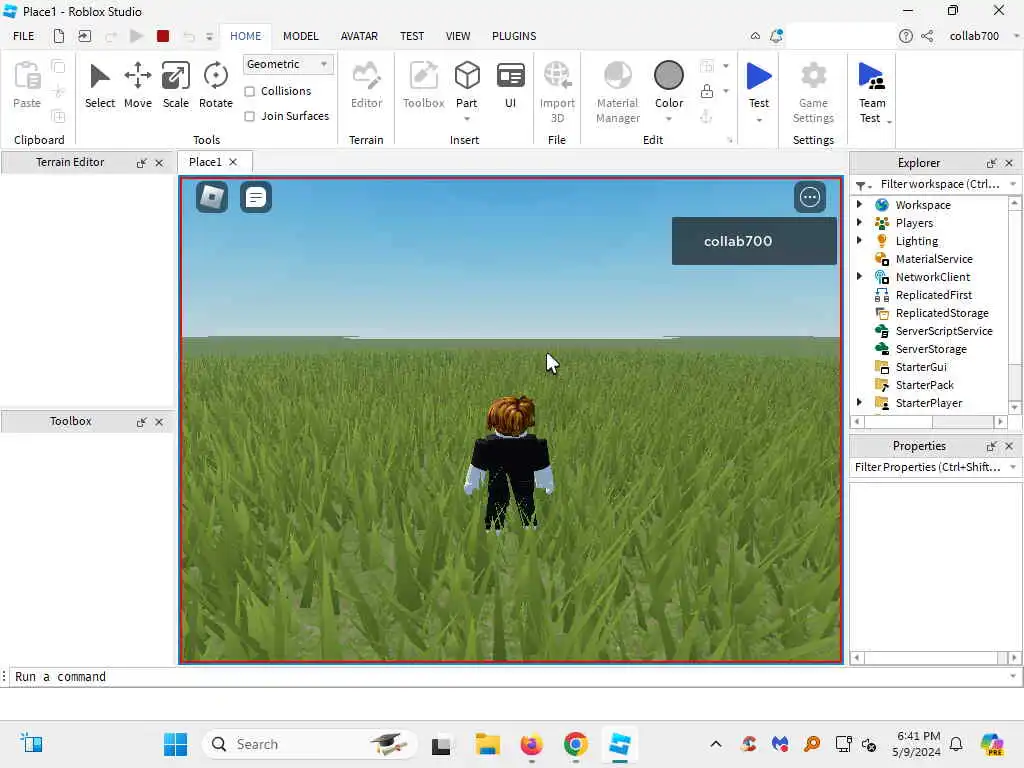
Task: Enable the Join Surfaces checkbox
Action: point(249,116)
